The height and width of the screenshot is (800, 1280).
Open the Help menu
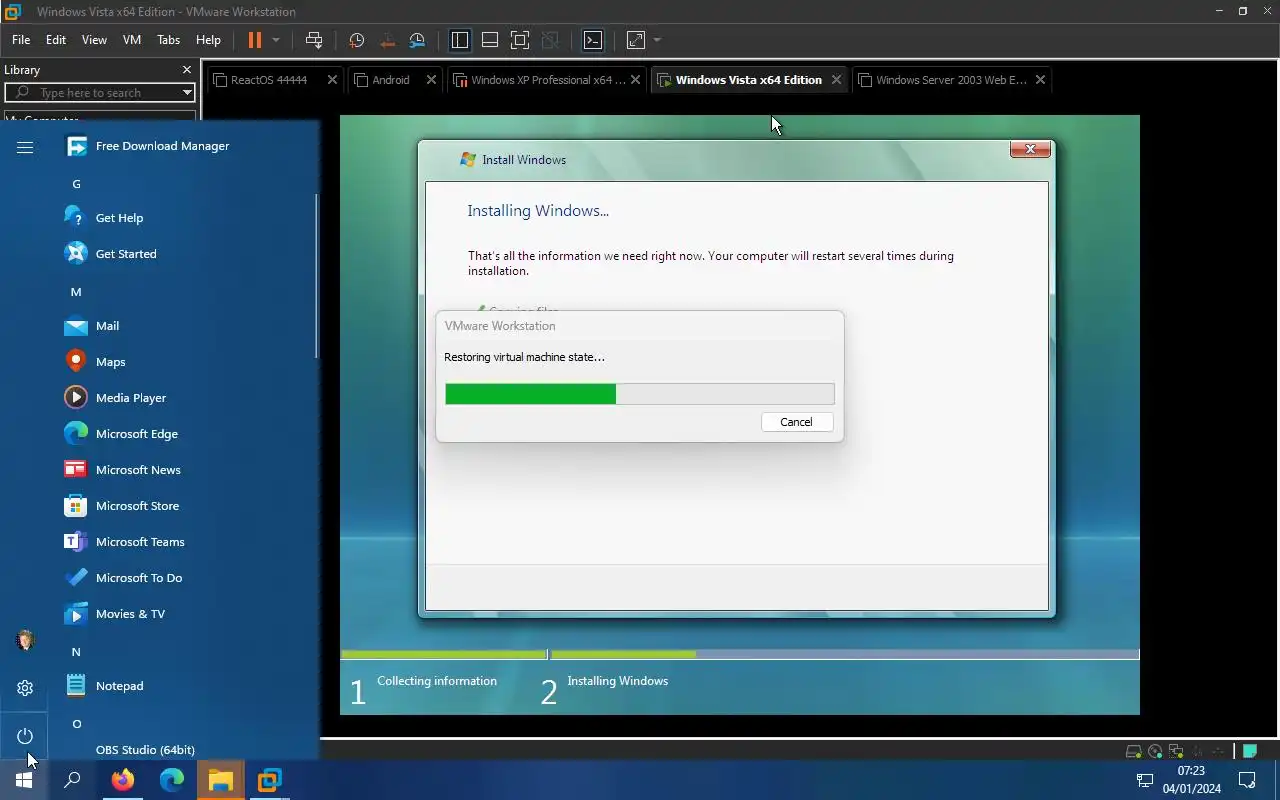coord(208,40)
